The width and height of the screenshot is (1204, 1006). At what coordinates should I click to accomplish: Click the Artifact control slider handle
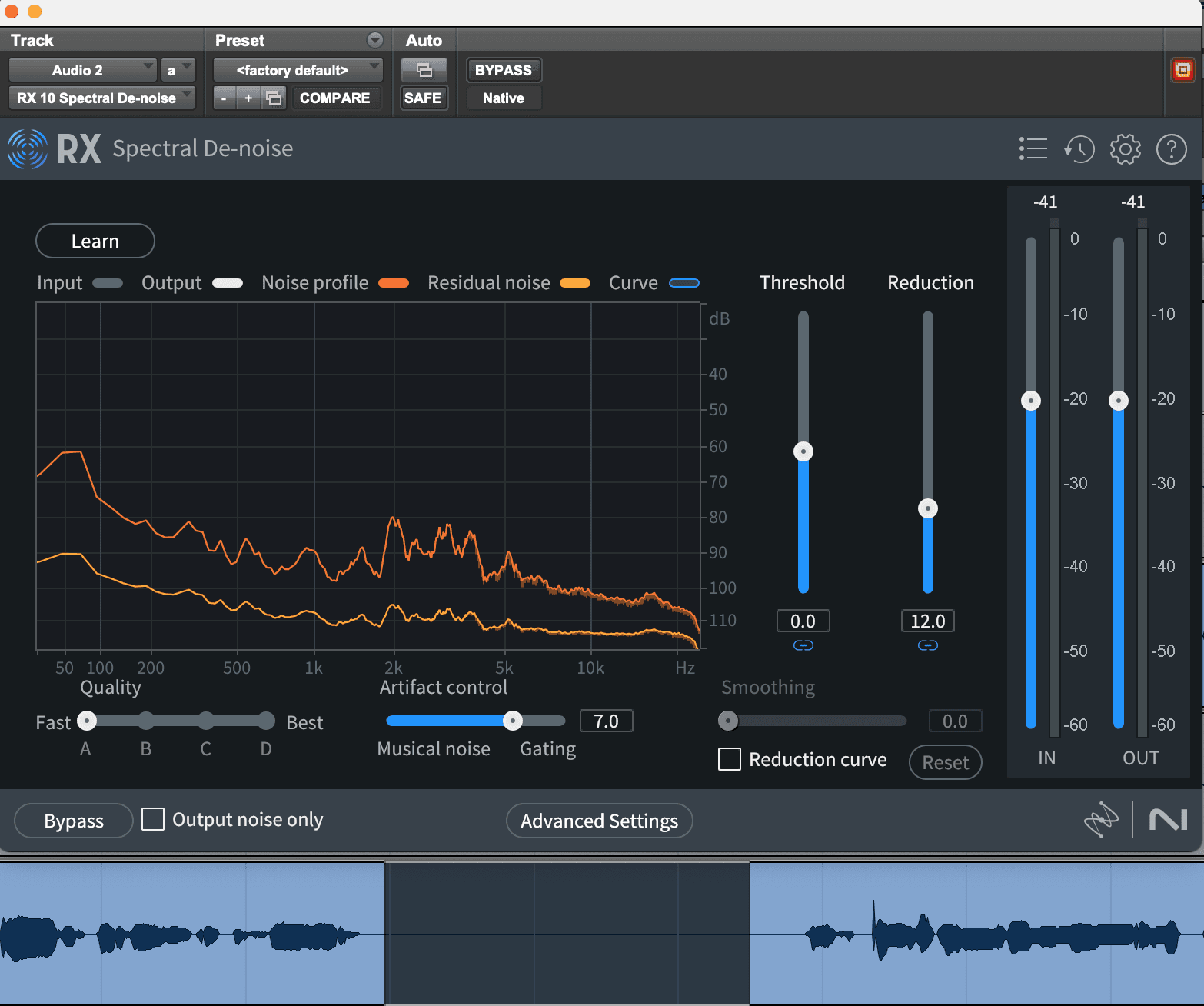coord(513,721)
